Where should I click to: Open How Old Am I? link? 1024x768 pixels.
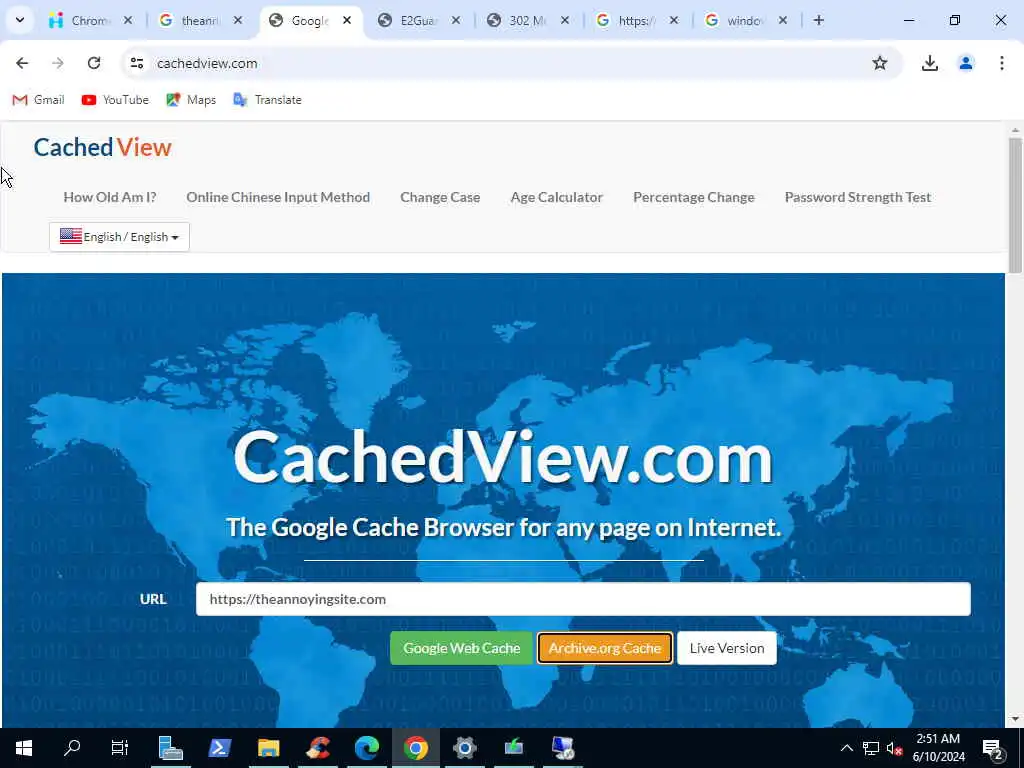coord(110,197)
